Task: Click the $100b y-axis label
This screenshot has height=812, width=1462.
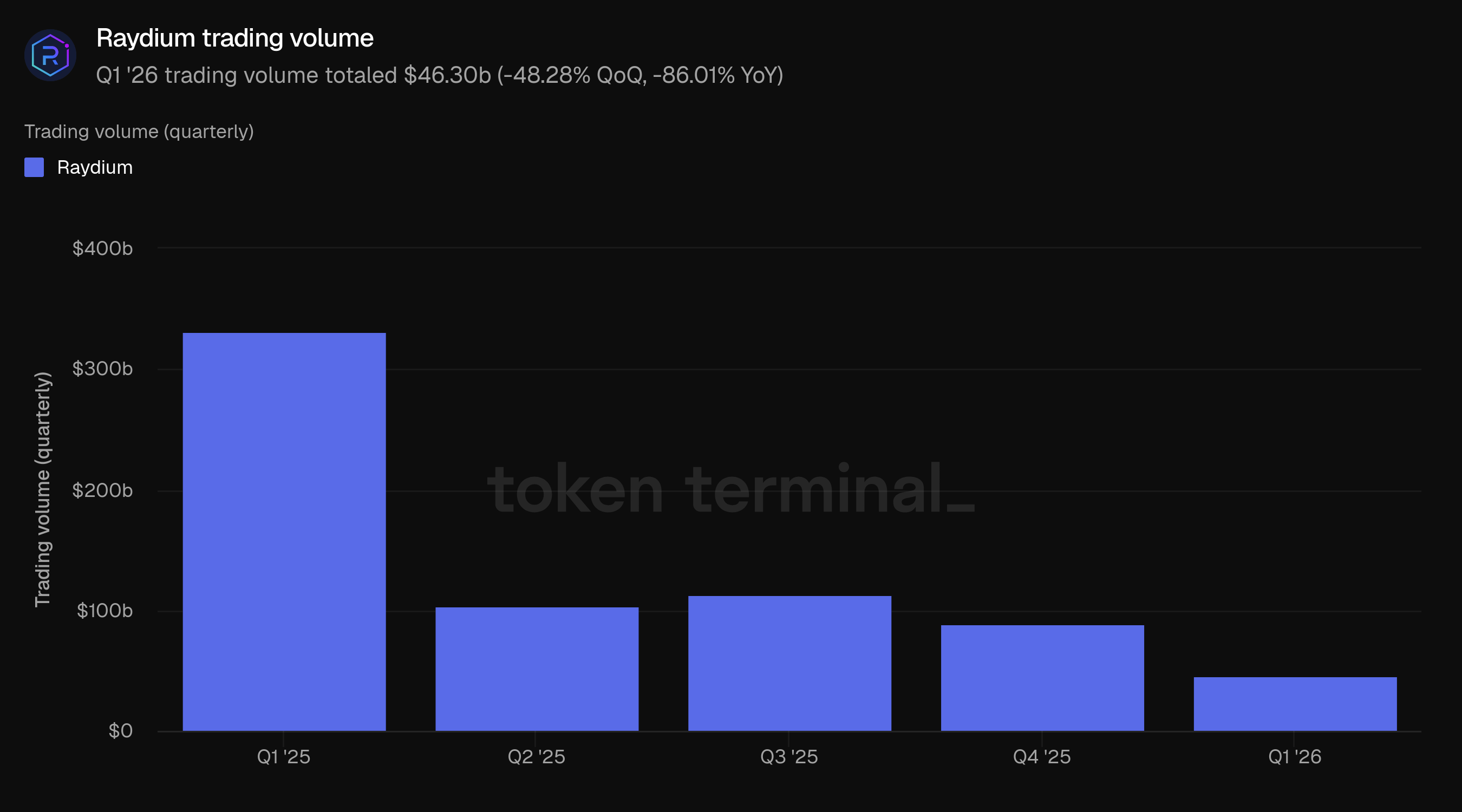Action: coord(105,611)
